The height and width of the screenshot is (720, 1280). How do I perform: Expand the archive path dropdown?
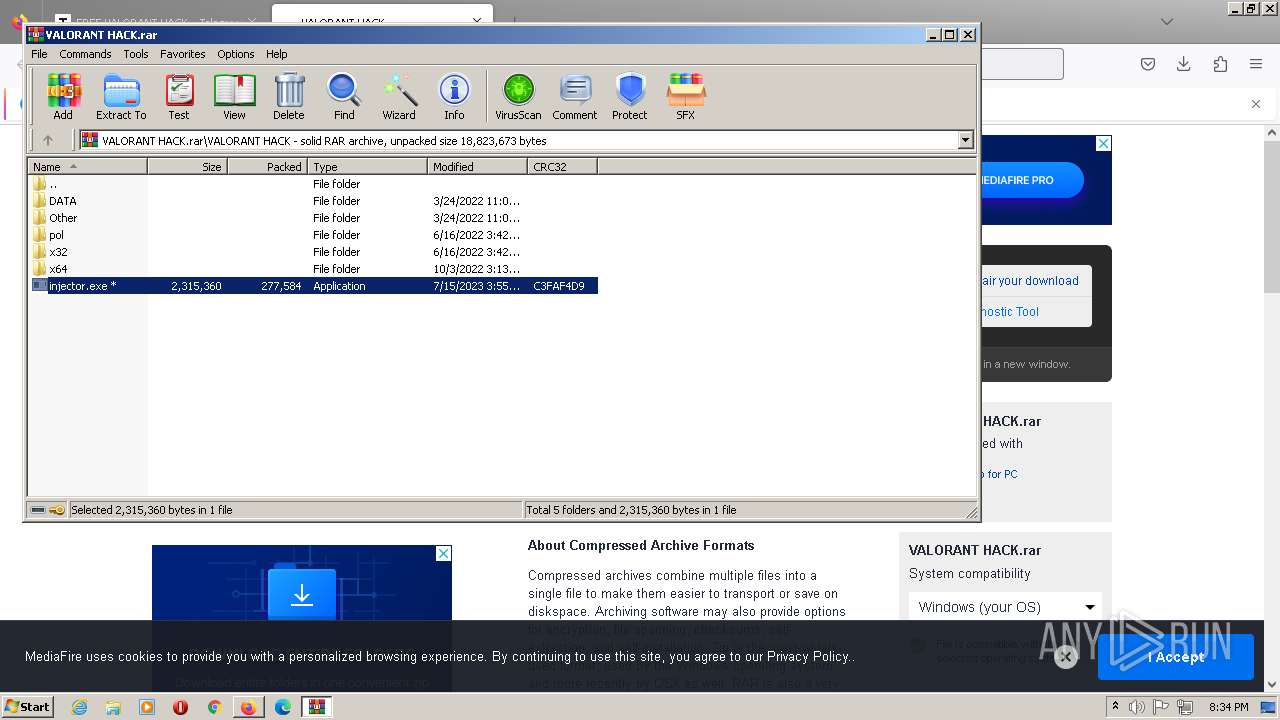tap(966, 140)
